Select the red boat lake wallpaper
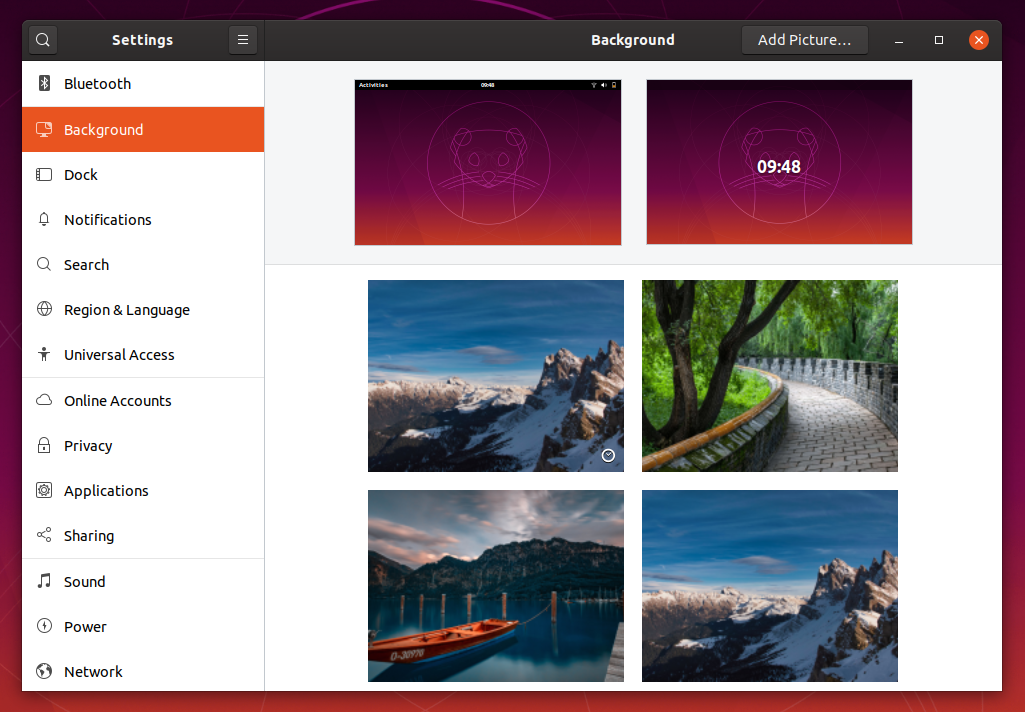This screenshot has height=712, width=1025. (495, 585)
